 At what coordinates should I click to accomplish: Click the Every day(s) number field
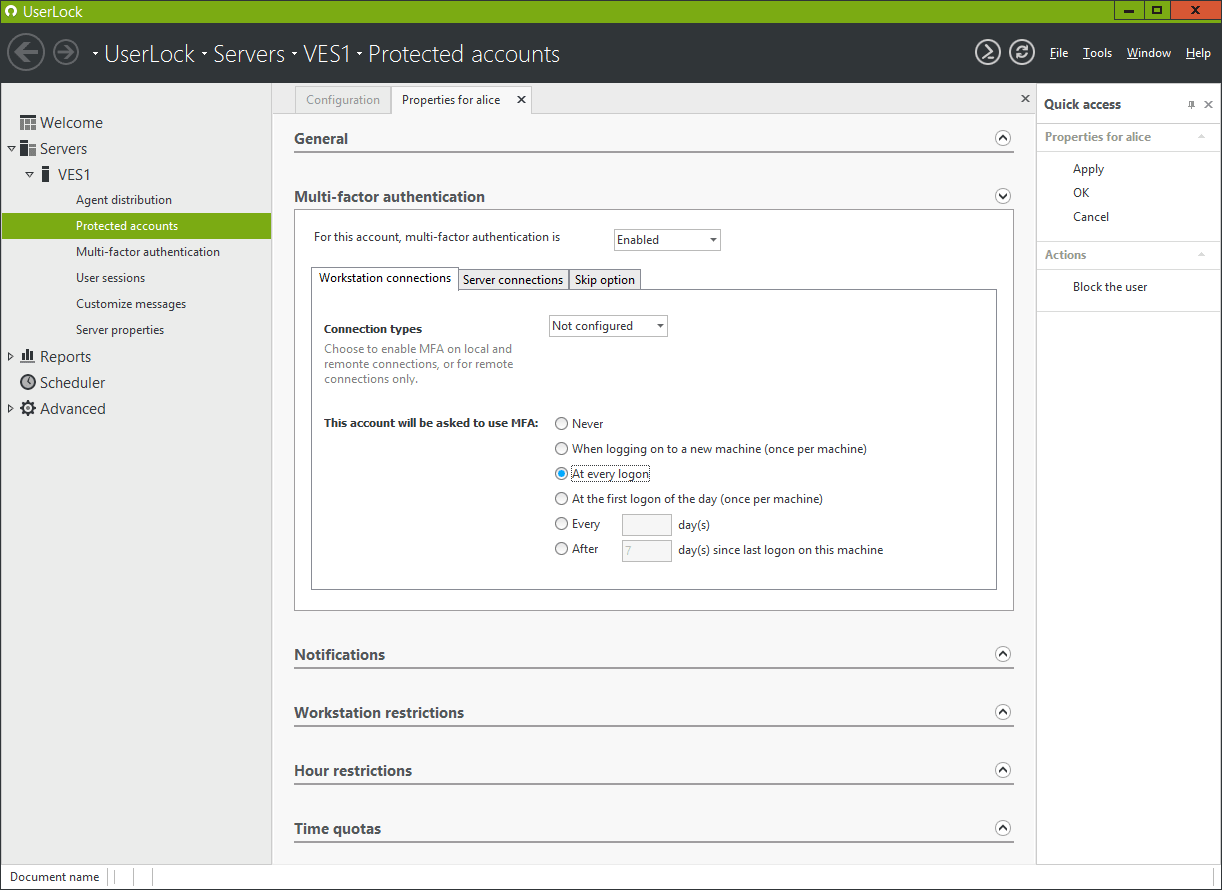click(647, 525)
